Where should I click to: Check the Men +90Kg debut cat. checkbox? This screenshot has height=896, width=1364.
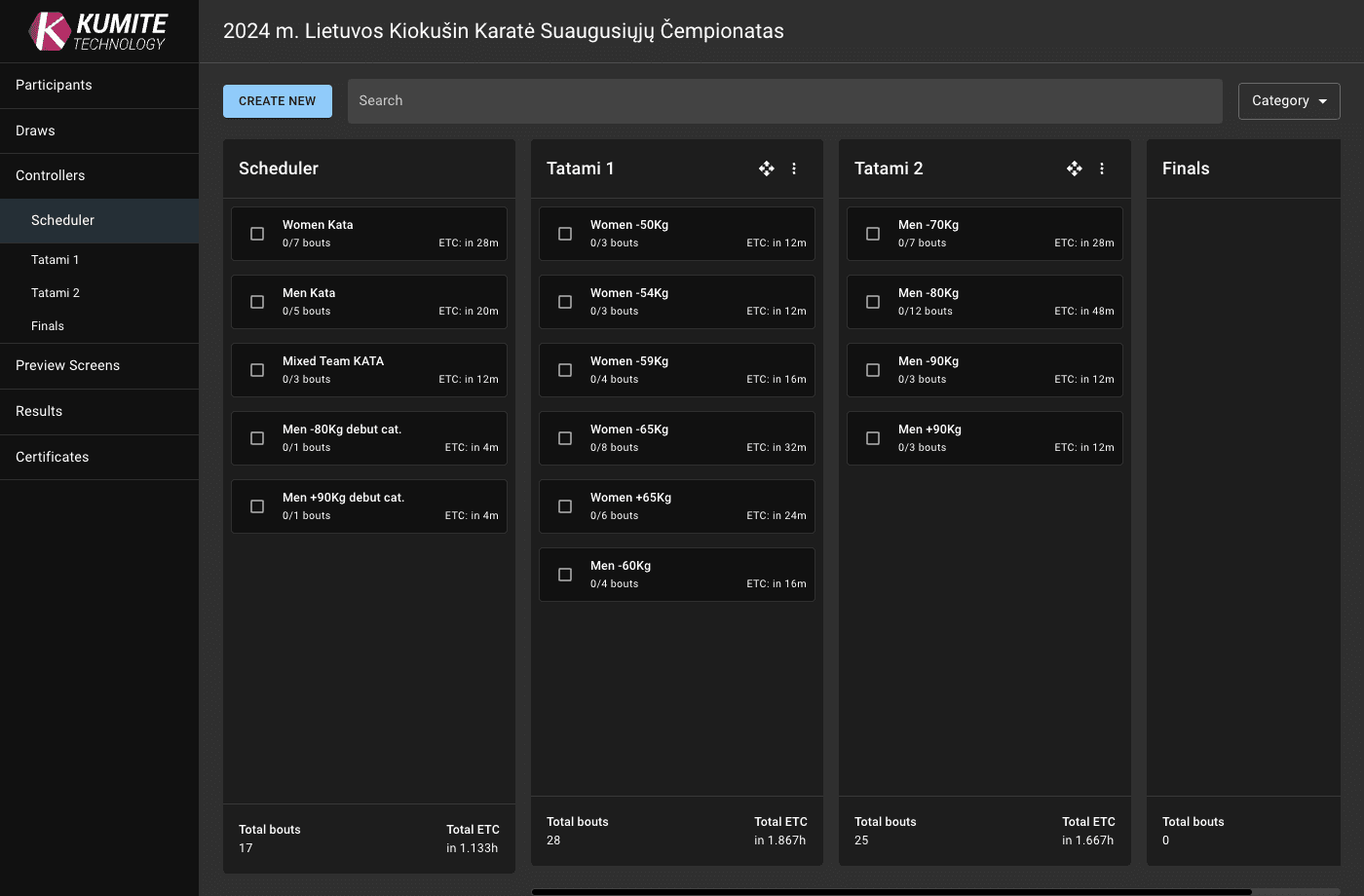[256, 506]
